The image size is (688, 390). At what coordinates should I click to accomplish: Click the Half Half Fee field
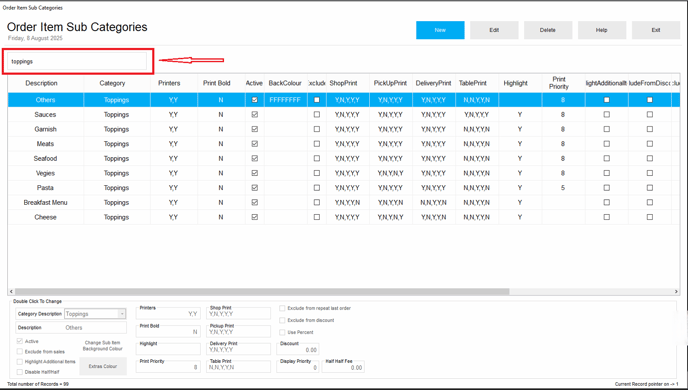pos(343,367)
